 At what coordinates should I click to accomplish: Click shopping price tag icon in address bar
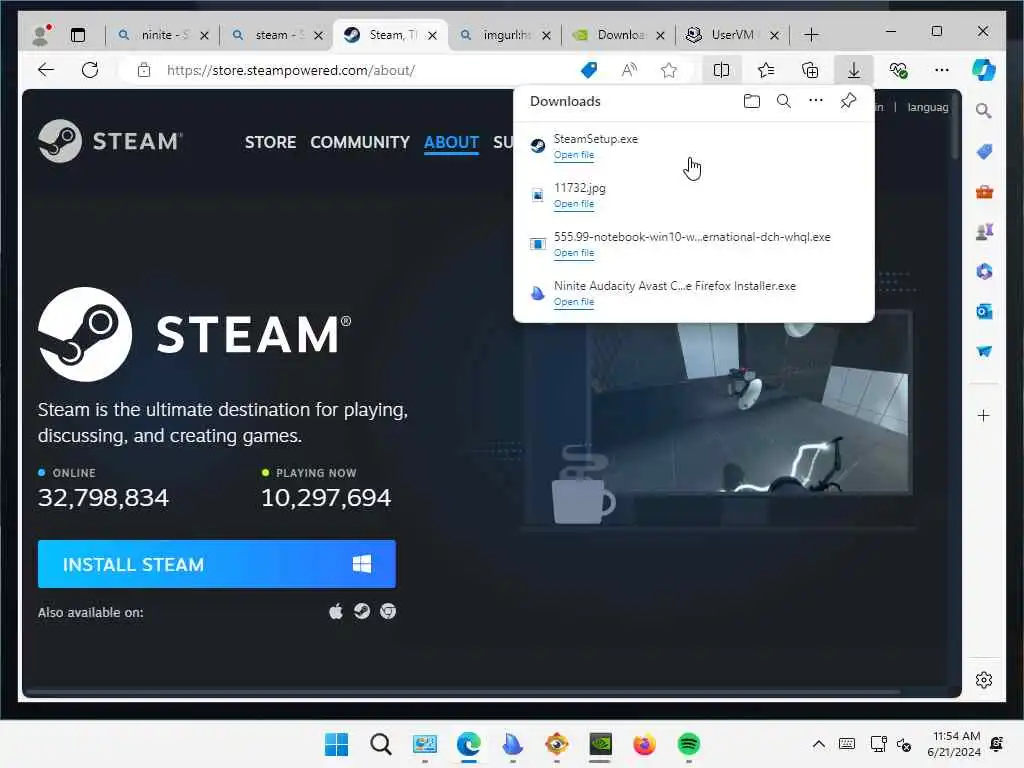[589, 70]
